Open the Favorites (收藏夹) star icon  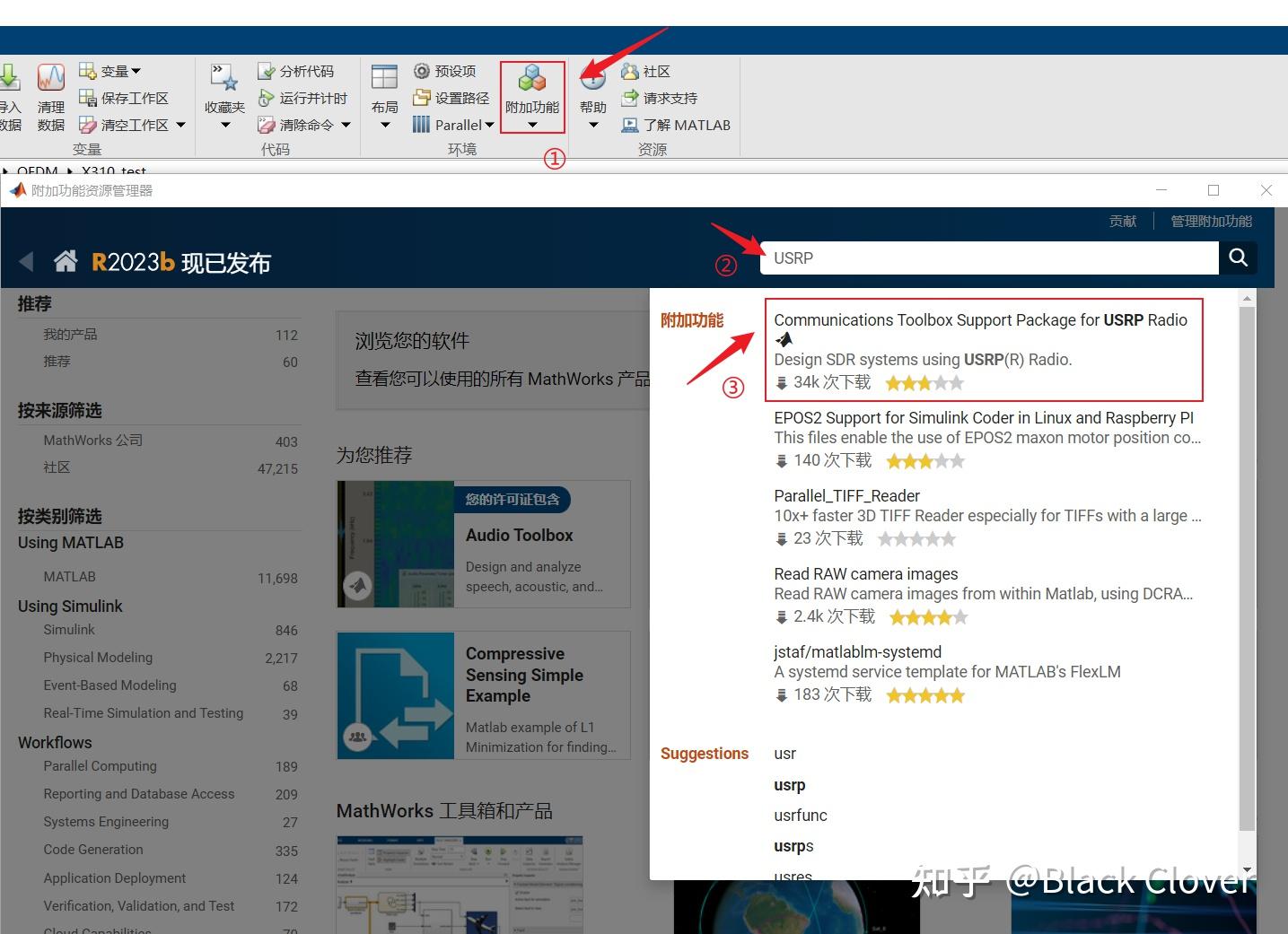[x=224, y=78]
